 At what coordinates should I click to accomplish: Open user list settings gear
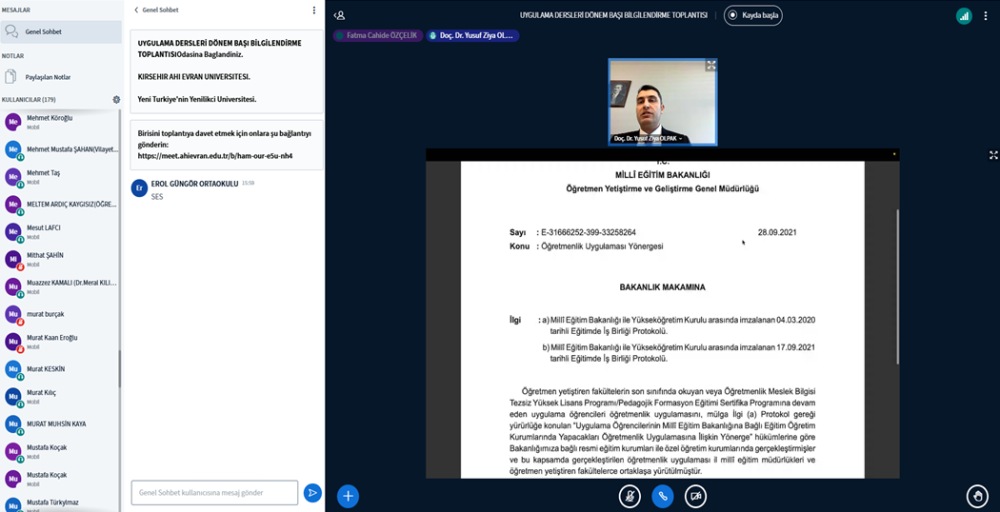pos(116,99)
